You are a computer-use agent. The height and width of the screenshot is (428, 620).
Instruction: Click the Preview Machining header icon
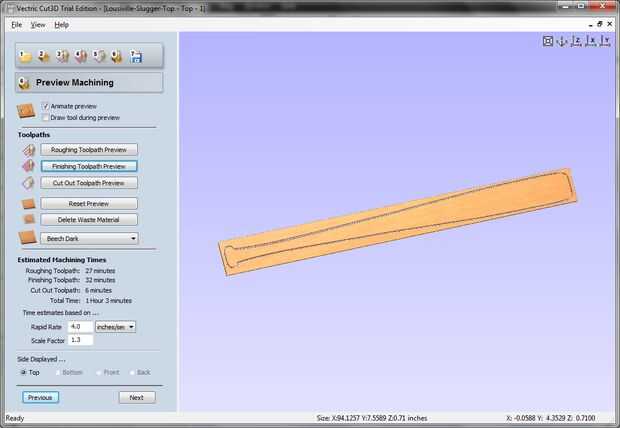point(24,83)
